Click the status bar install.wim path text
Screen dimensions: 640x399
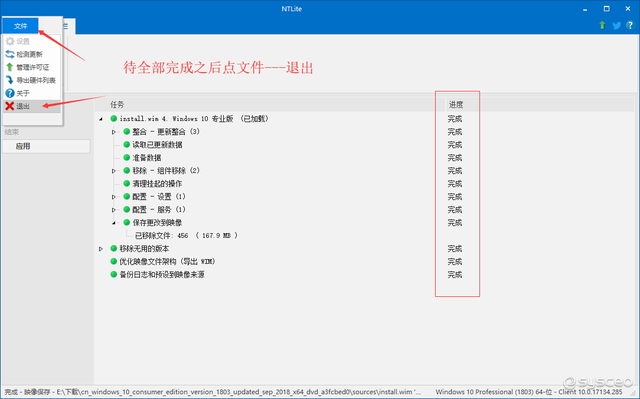(213, 392)
